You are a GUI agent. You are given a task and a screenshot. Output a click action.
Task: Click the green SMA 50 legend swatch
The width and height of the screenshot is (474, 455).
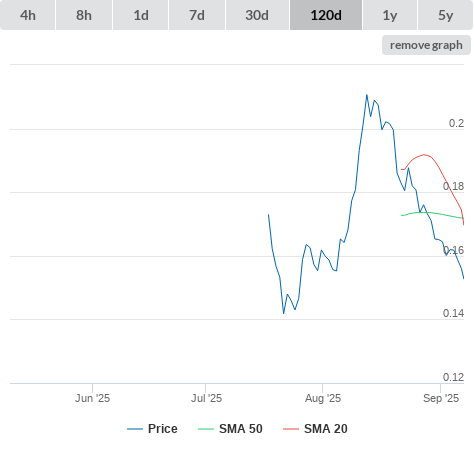pyautogui.click(x=206, y=429)
